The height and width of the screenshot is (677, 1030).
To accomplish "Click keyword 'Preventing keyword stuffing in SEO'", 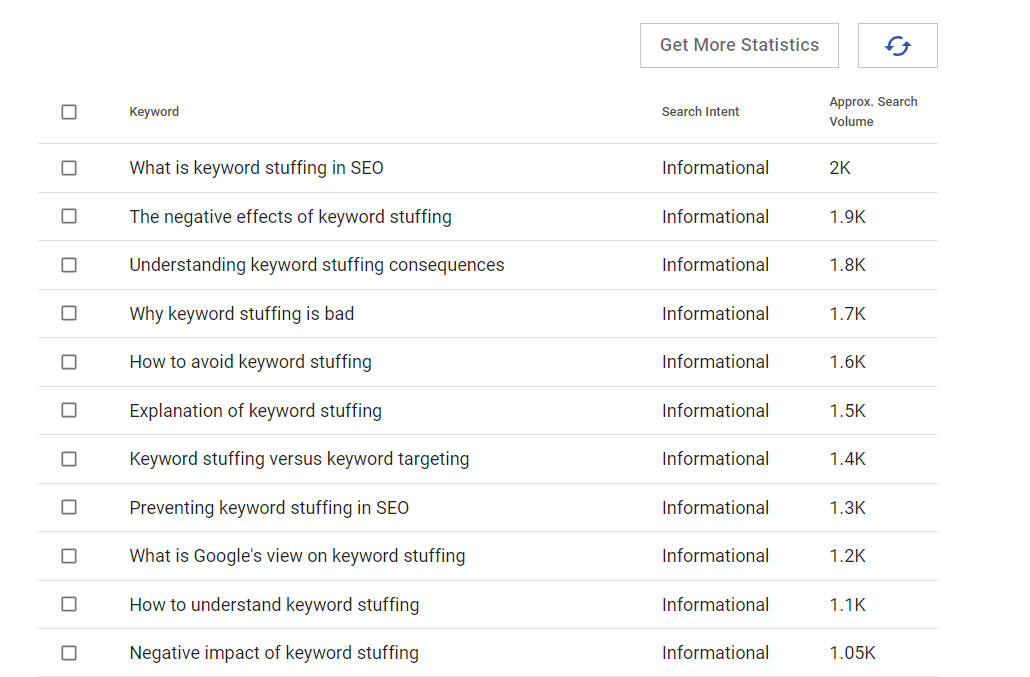I will pos(269,508).
